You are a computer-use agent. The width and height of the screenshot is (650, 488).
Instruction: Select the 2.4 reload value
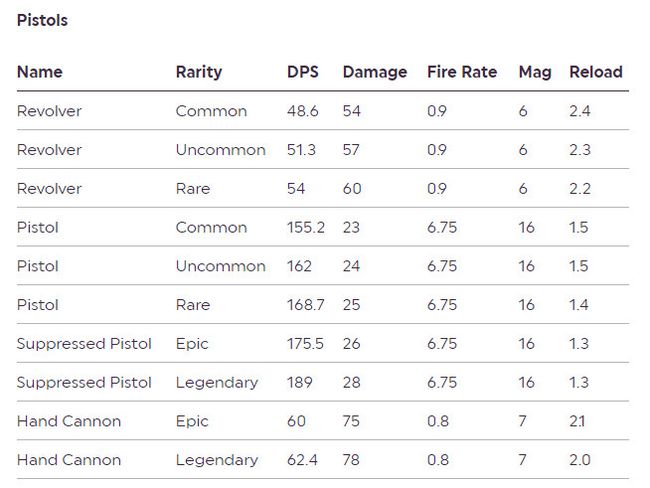coord(580,111)
